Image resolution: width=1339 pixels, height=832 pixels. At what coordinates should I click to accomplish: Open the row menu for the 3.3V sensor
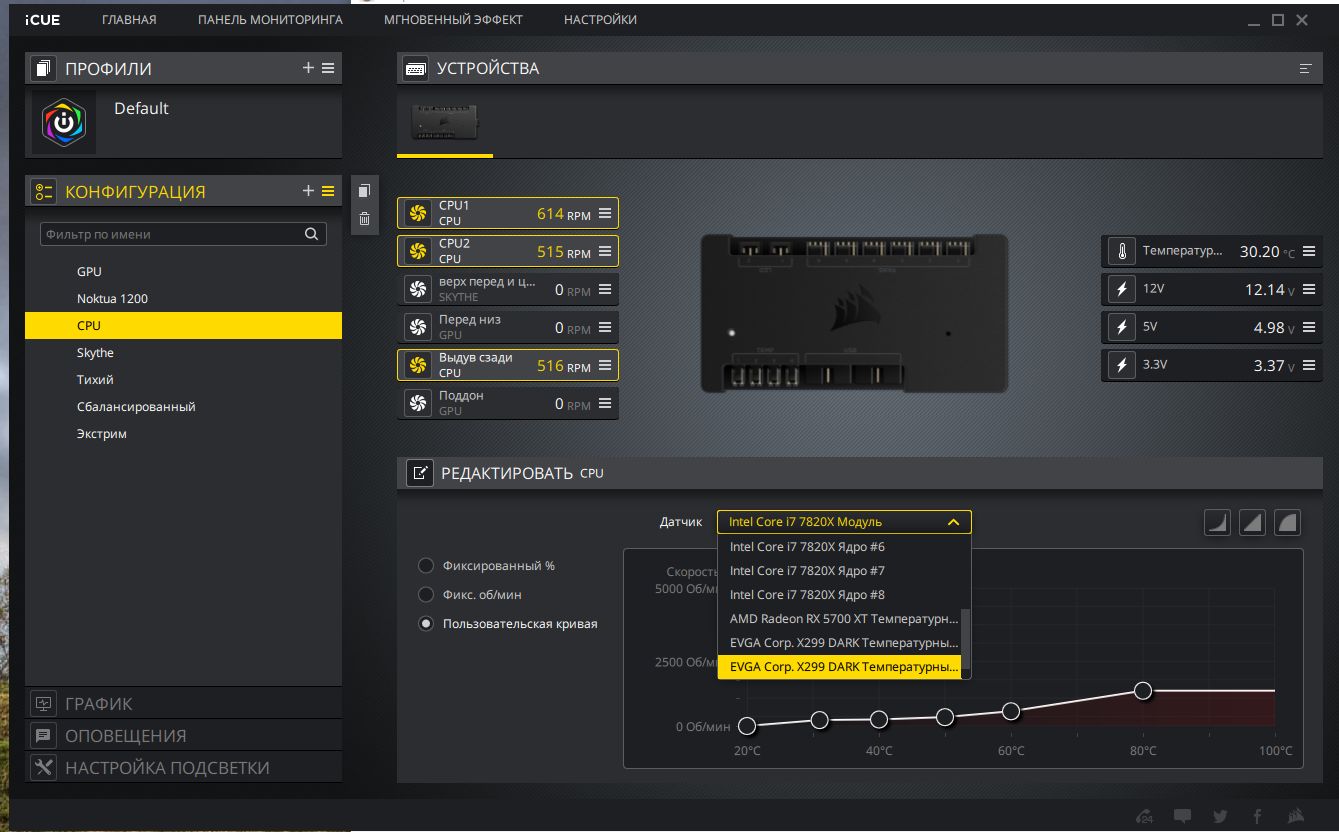pyautogui.click(x=1308, y=365)
